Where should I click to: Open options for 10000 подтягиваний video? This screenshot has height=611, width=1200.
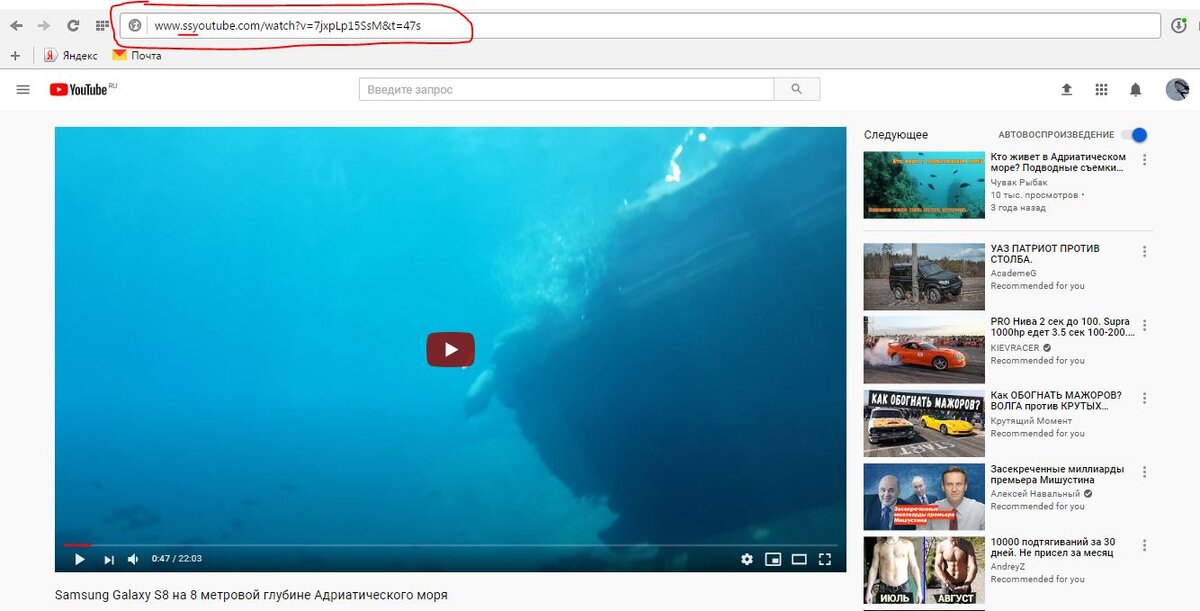click(x=1144, y=545)
